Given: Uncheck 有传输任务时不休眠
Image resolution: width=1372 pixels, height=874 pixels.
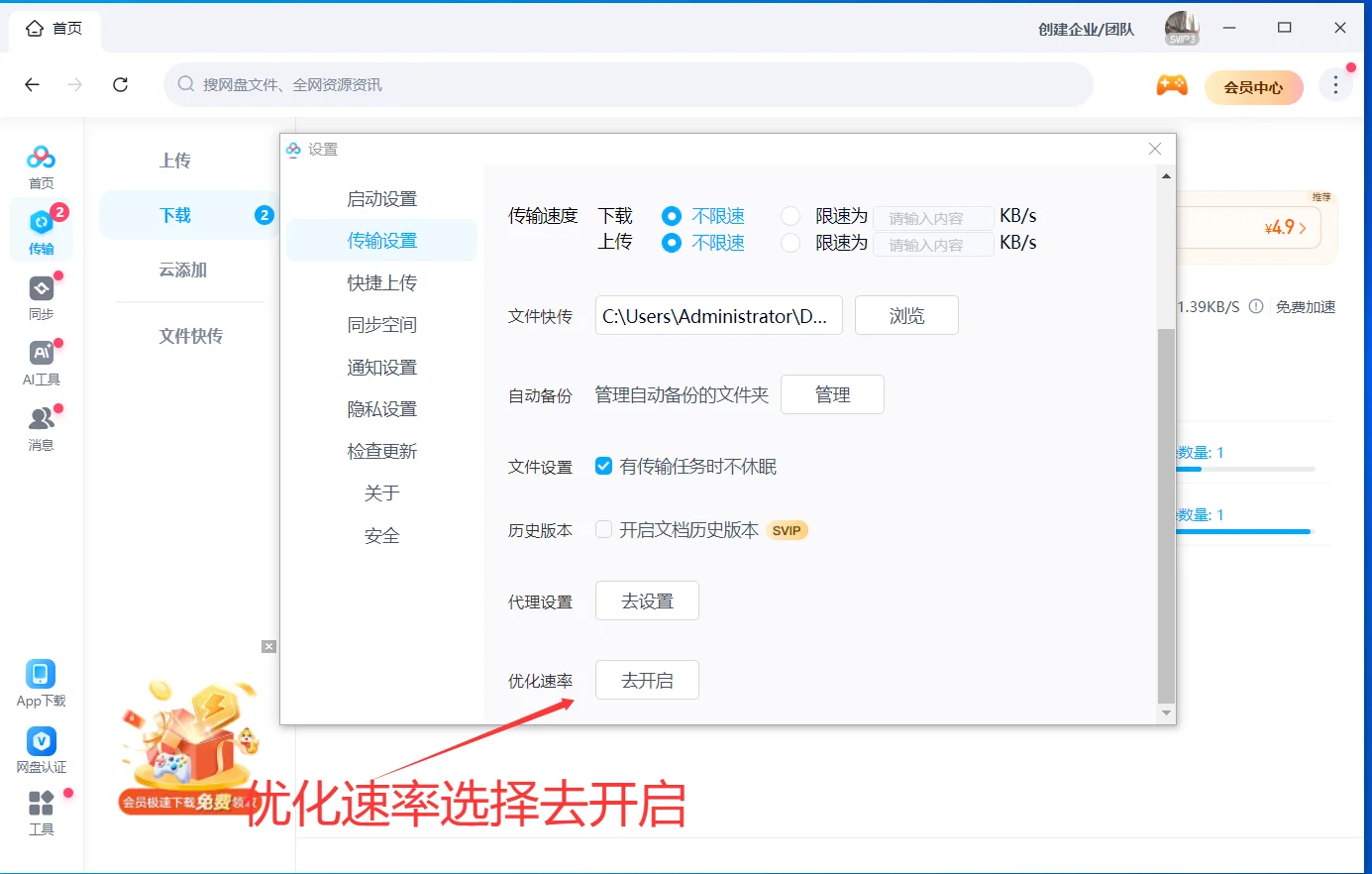Looking at the screenshot, I should pyautogui.click(x=603, y=466).
